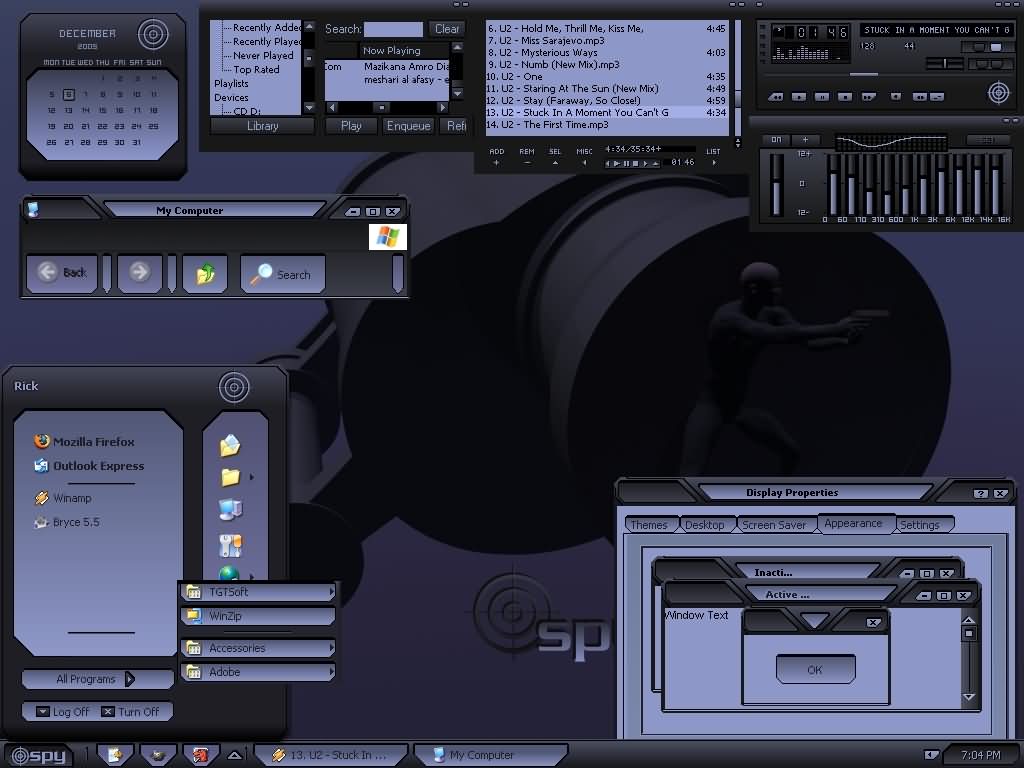Select track 14 U2 - The First Time

(606, 124)
